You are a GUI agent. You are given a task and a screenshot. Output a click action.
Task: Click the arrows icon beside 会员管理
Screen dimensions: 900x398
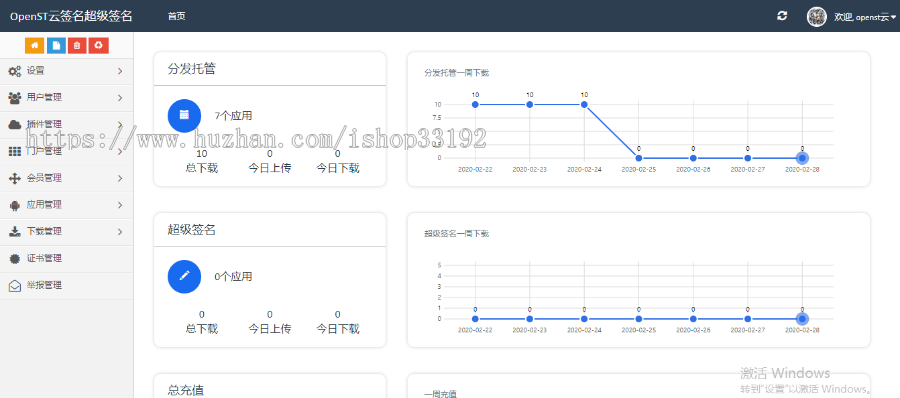point(15,179)
